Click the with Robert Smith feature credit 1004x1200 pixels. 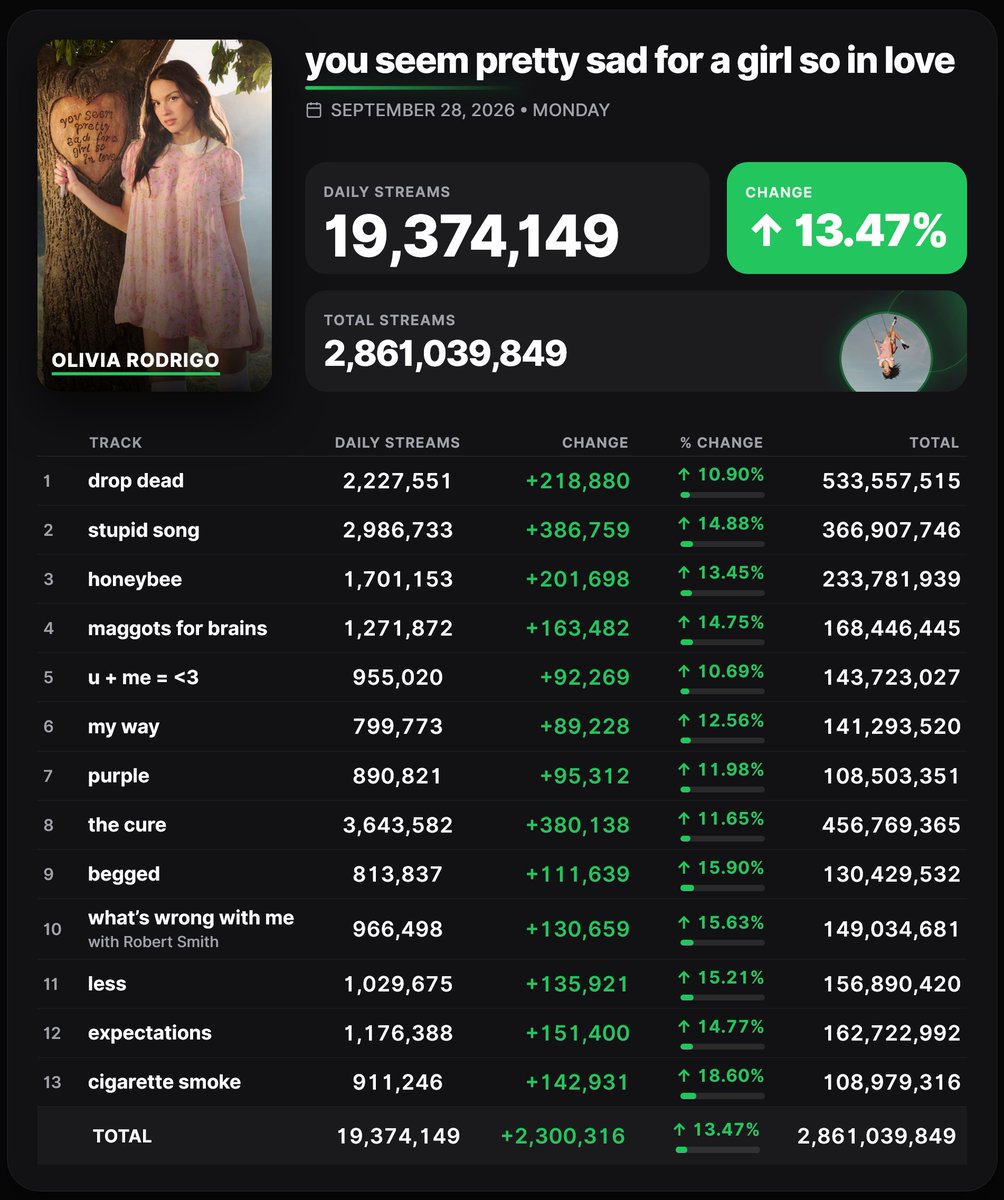pos(153,942)
